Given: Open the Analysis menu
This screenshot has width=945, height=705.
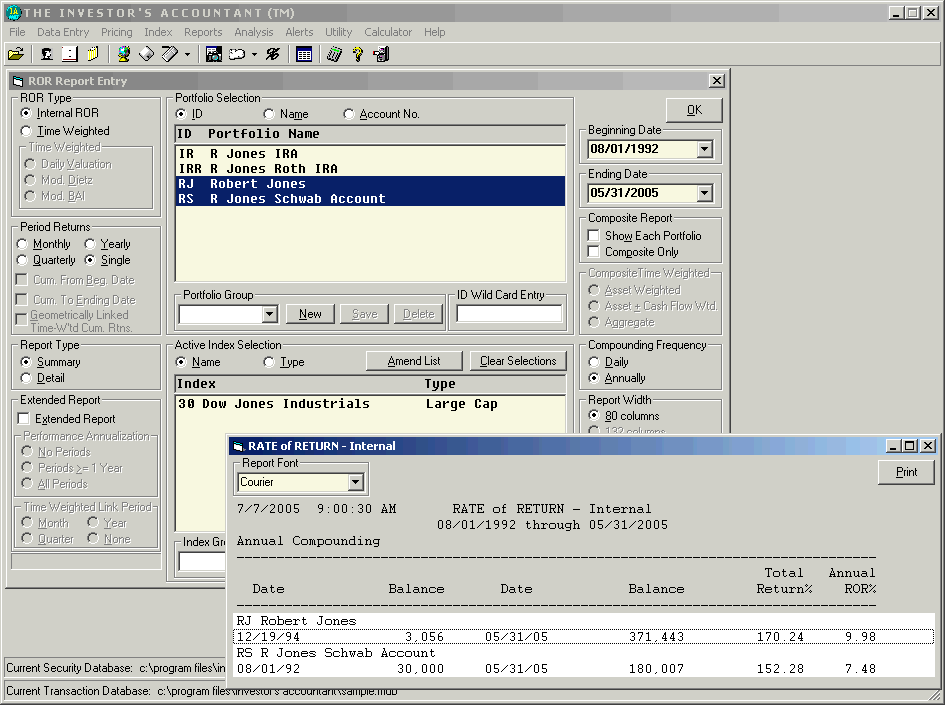Looking at the screenshot, I should pos(253,32).
